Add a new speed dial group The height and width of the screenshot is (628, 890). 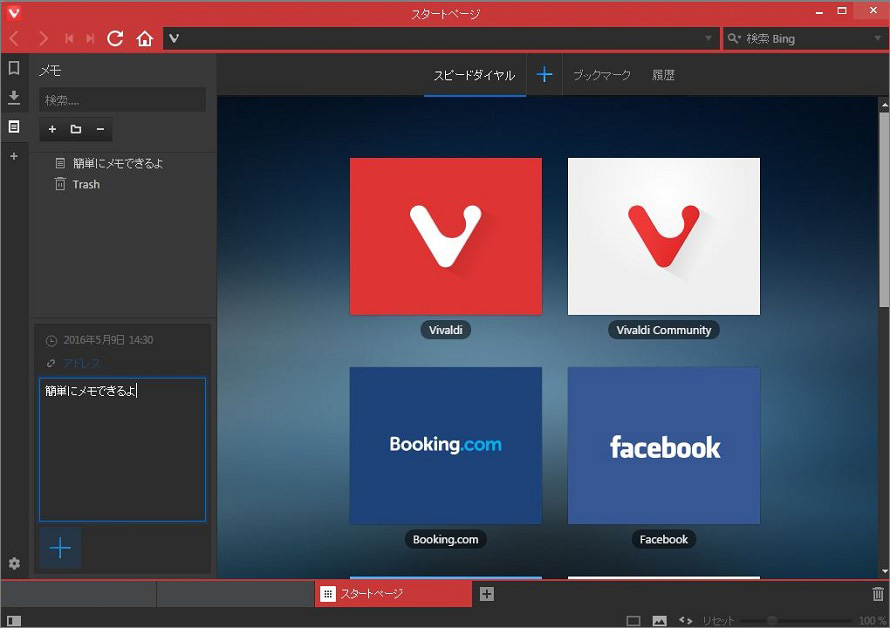coord(544,74)
